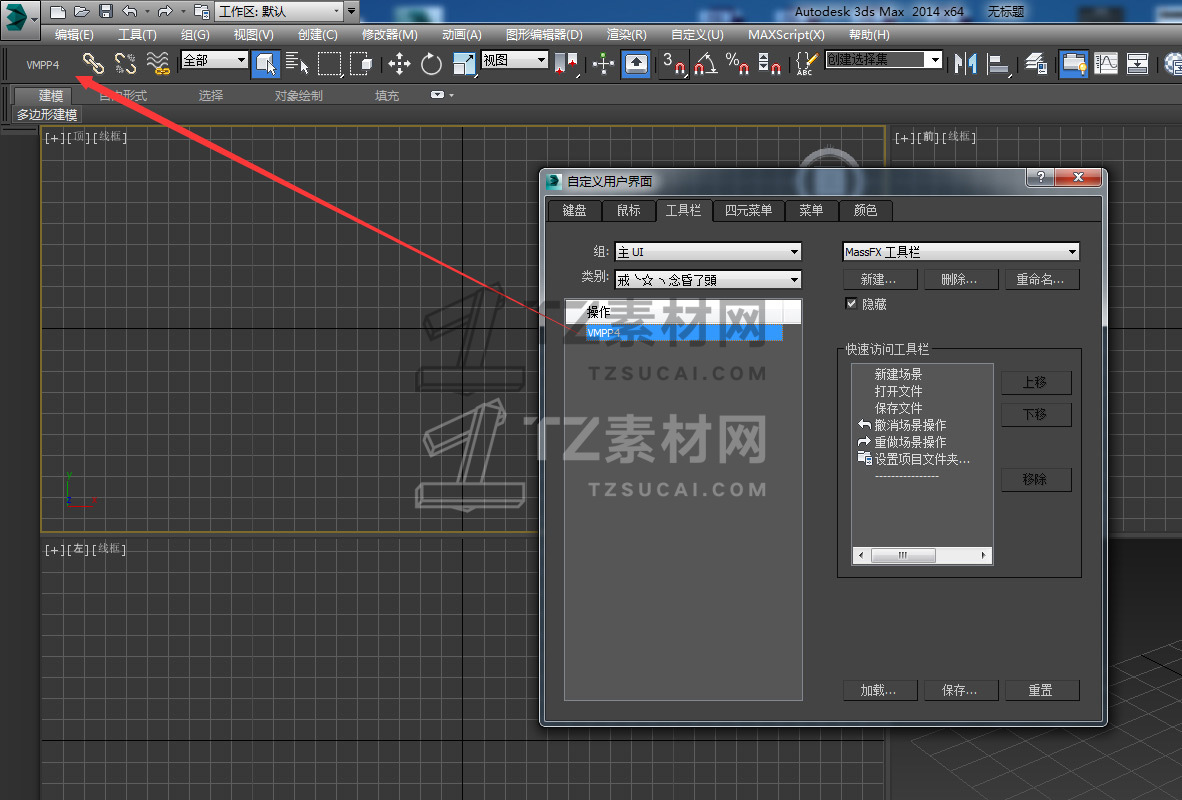Screen dimensions: 1182x800
Task: Toggle the 隐藏 checkbox
Action: click(x=852, y=303)
